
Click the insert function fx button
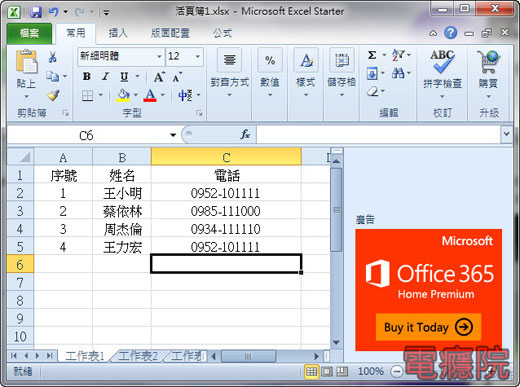(245, 134)
